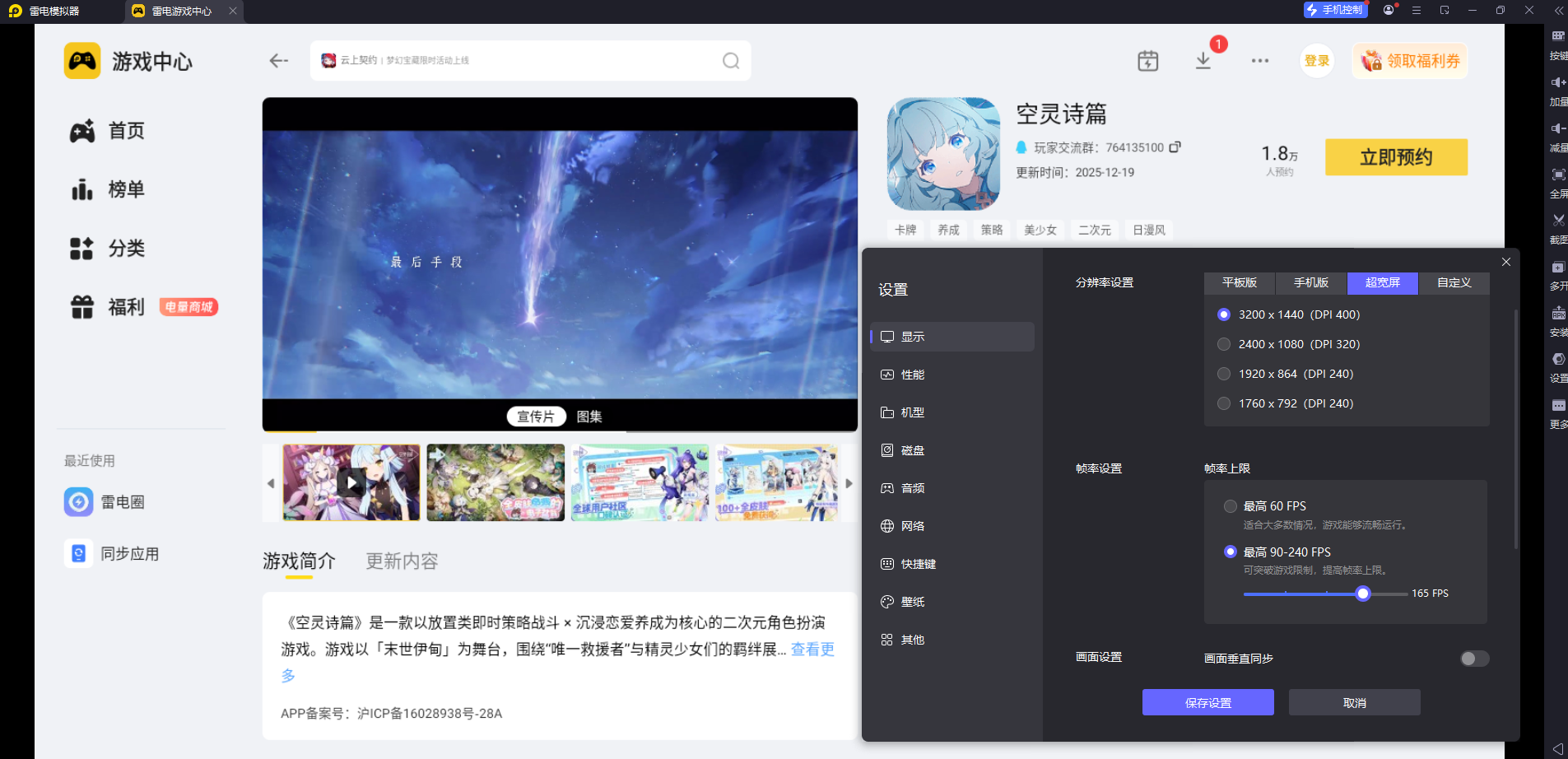Switch to 超宽屏 resolution tab

[x=1383, y=283]
